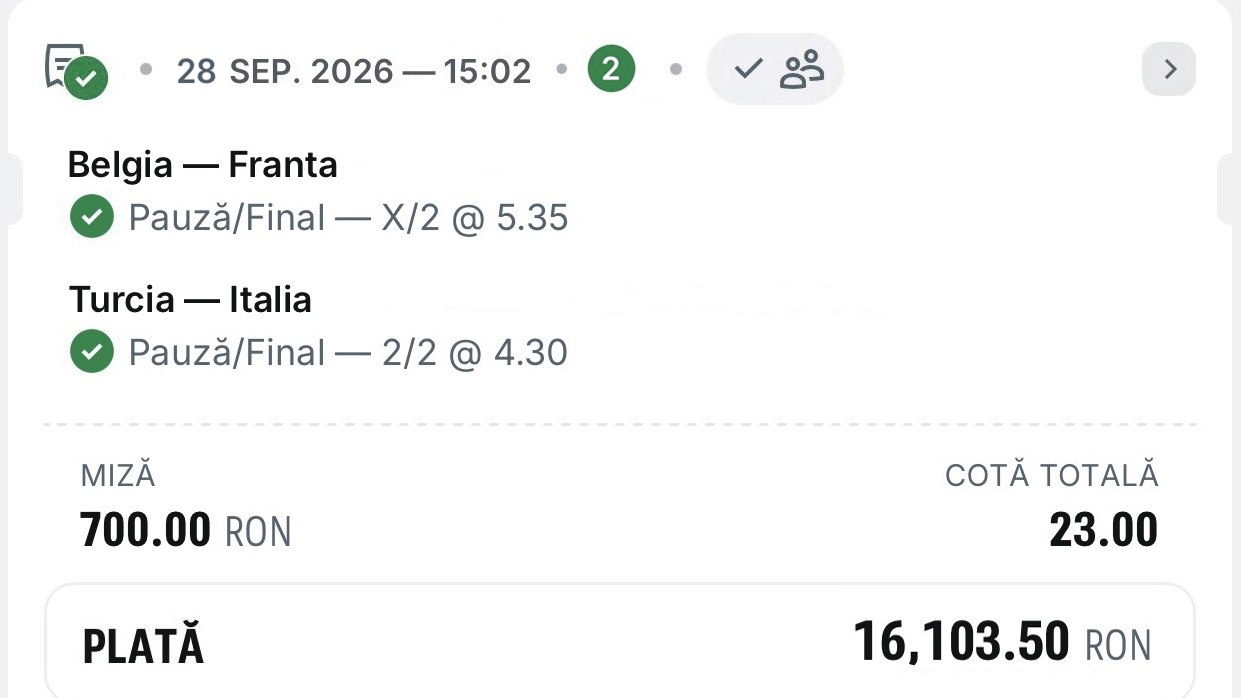Click the group of people share icon
Viewport: 1241px width, 698px height.
point(801,70)
